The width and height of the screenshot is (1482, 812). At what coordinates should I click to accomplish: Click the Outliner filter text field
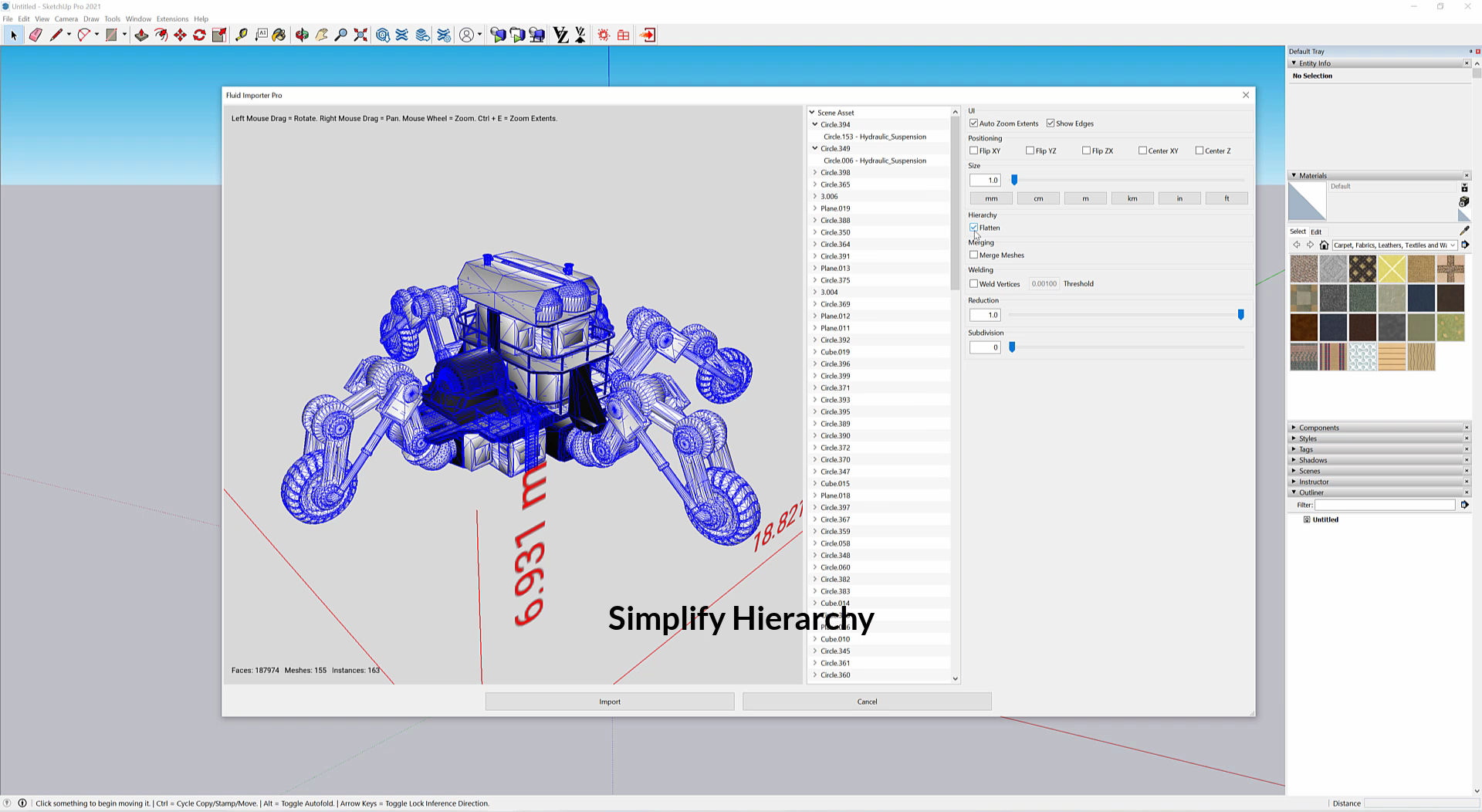pos(1385,505)
